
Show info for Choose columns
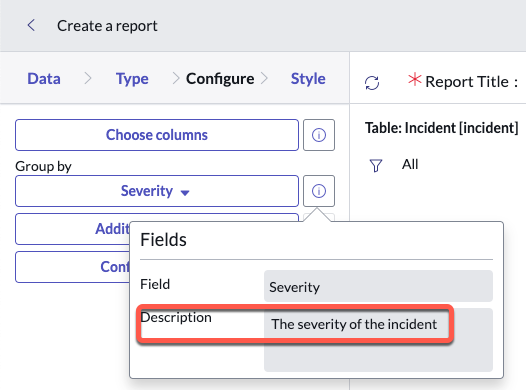pyautogui.click(x=319, y=135)
